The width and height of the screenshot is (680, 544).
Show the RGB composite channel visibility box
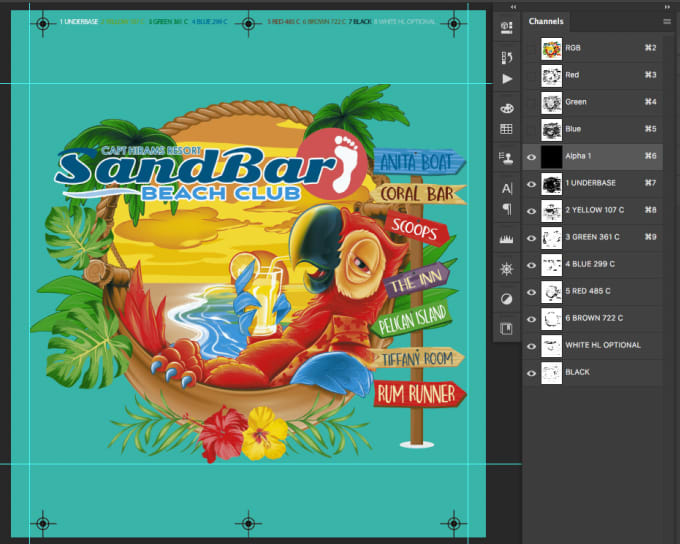pyautogui.click(x=531, y=48)
